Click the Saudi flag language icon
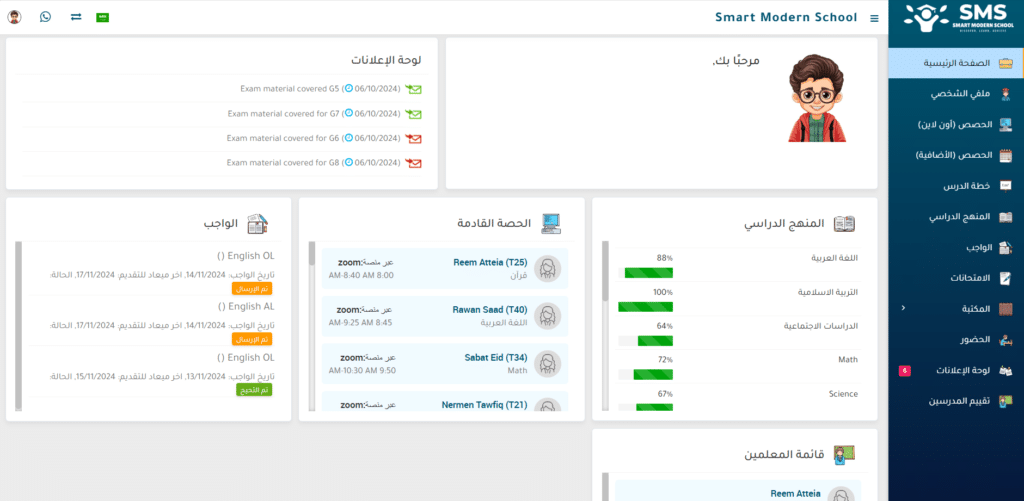The image size is (1024, 501). [102, 17]
